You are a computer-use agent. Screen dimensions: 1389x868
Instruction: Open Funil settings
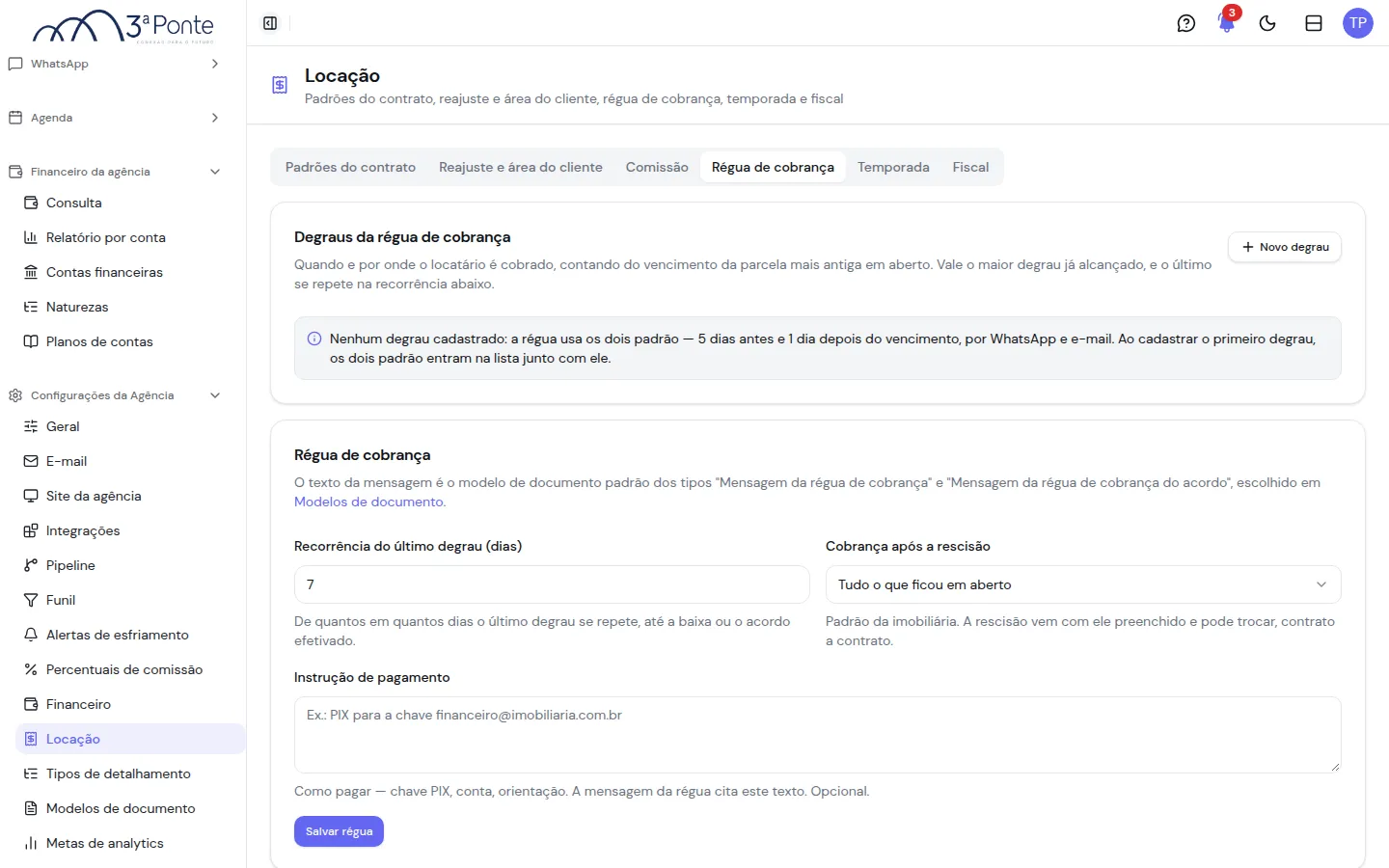pyautogui.click(x=131, y=600)
